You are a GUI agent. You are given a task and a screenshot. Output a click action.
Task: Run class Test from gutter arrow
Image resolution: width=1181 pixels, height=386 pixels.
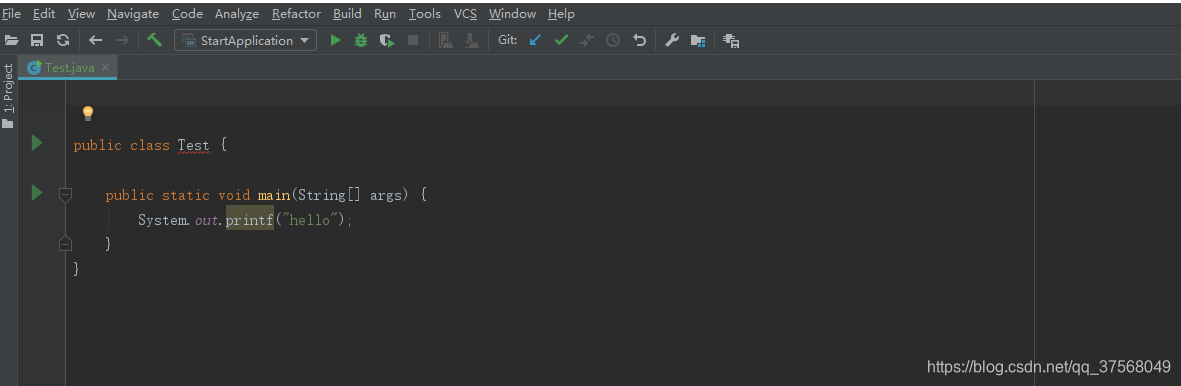click(x=37, y=142)
